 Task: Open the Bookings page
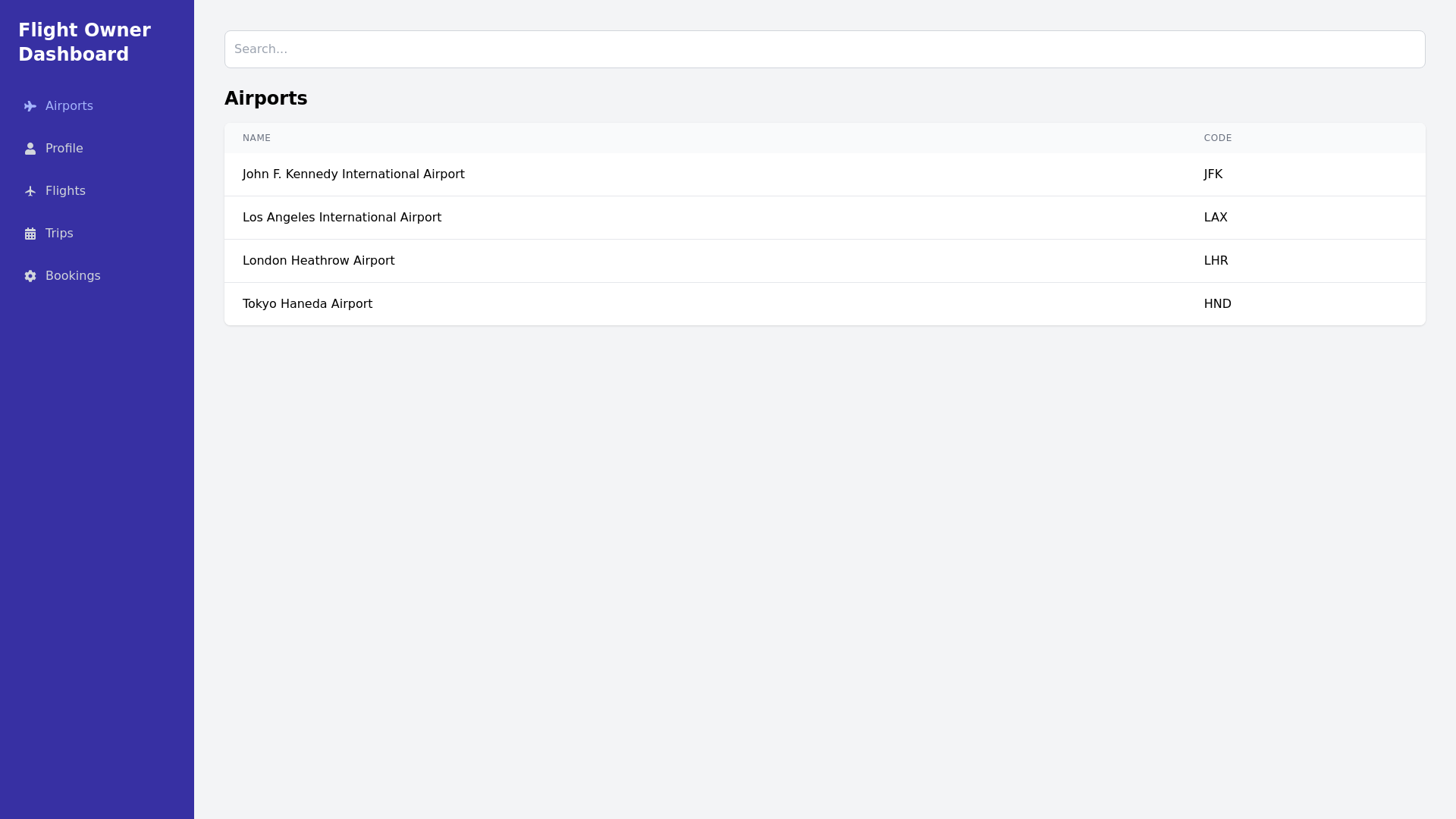(72, 276)
